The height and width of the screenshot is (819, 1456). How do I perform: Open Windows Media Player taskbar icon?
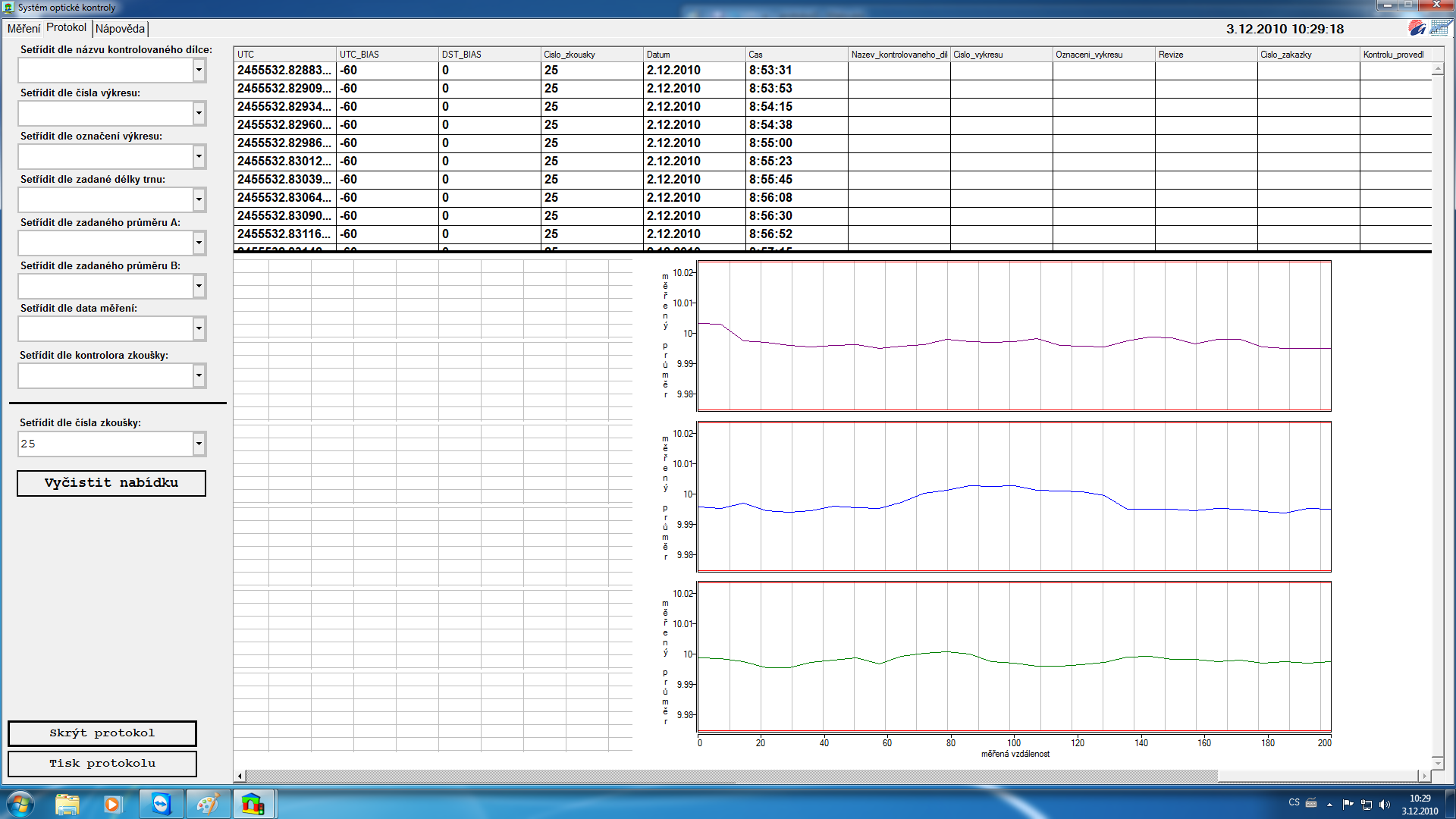point(112,804)
